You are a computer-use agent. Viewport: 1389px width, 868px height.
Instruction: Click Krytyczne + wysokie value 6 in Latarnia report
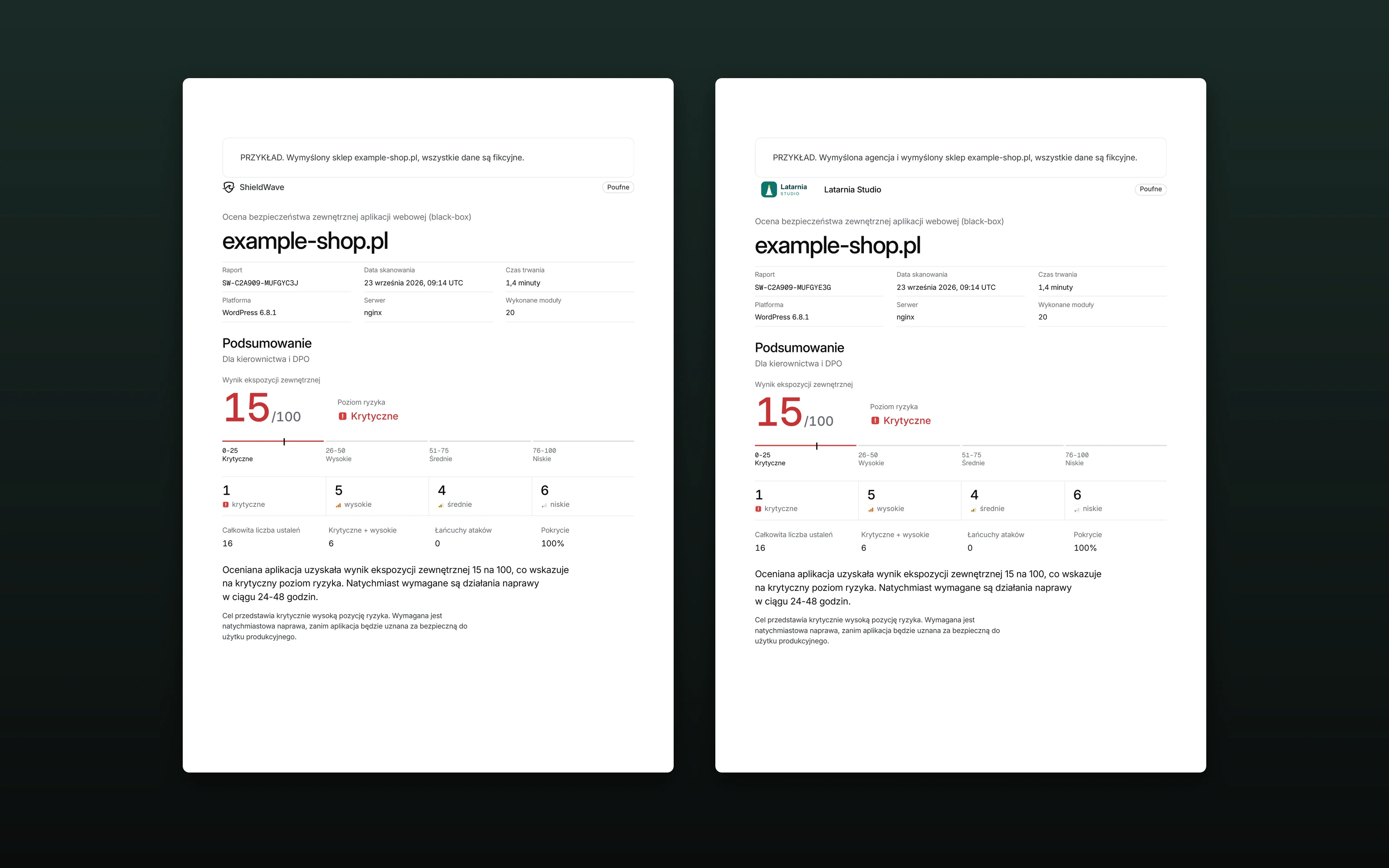point(864,548)
